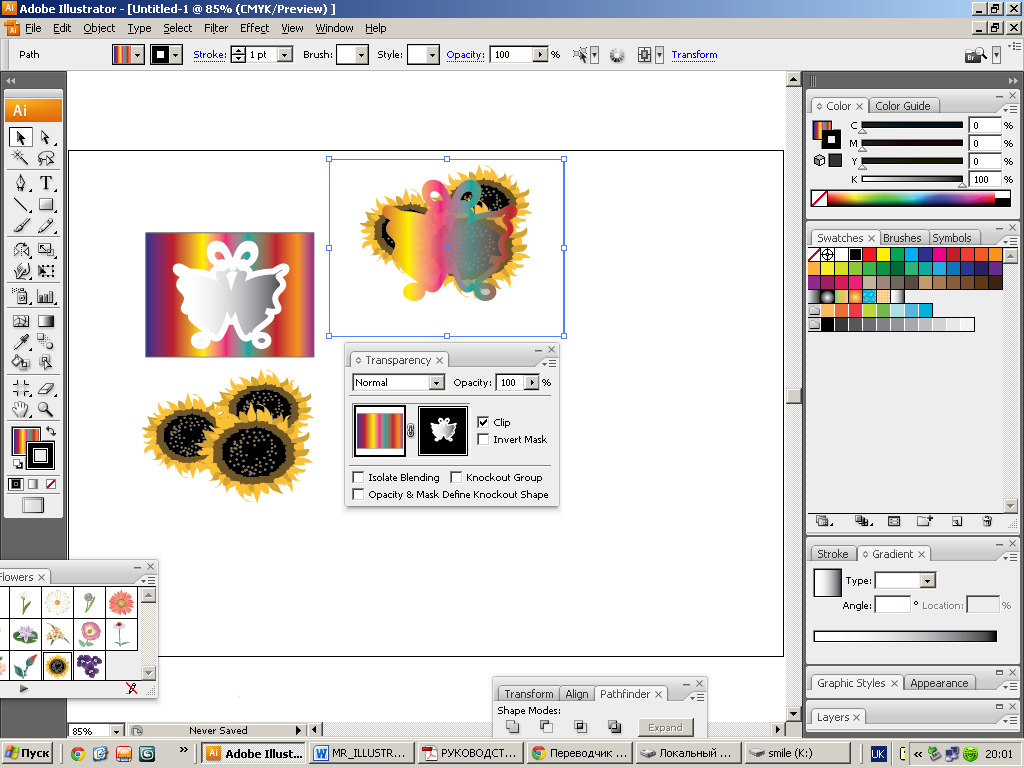This screenshot has width=1024, height=768.
Task: Open the Brush dropdown in control bar
Action: 361,55
